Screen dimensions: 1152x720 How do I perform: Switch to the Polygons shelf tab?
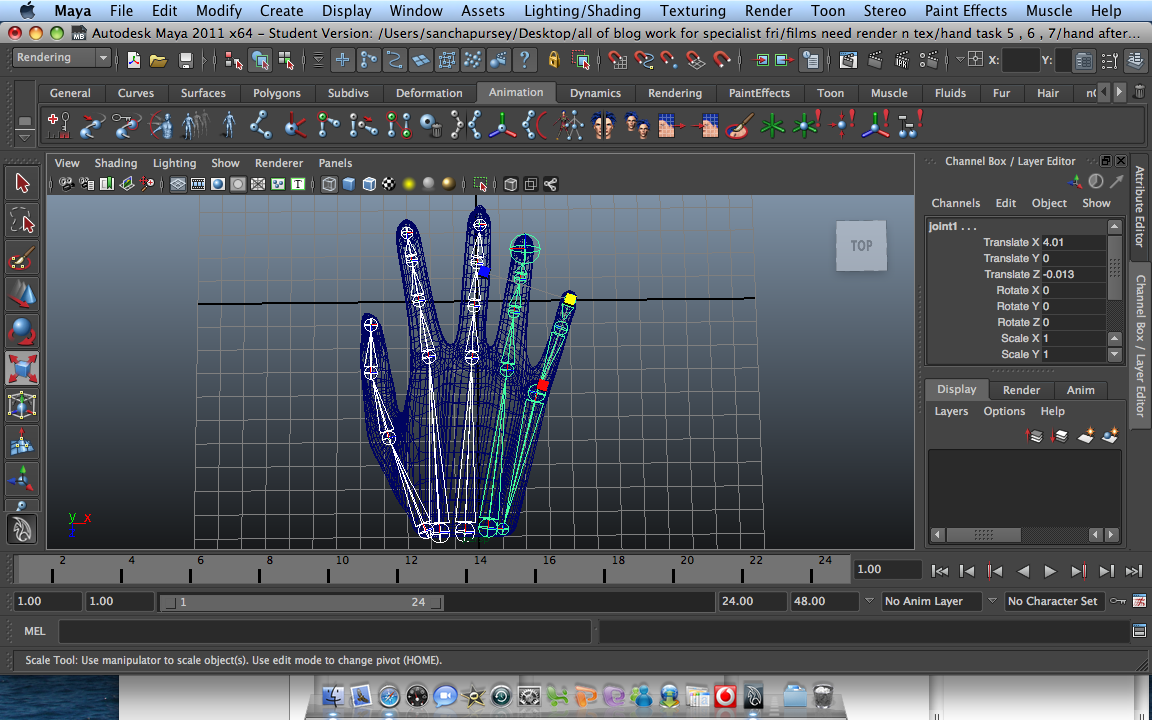[x=276, y=93]
